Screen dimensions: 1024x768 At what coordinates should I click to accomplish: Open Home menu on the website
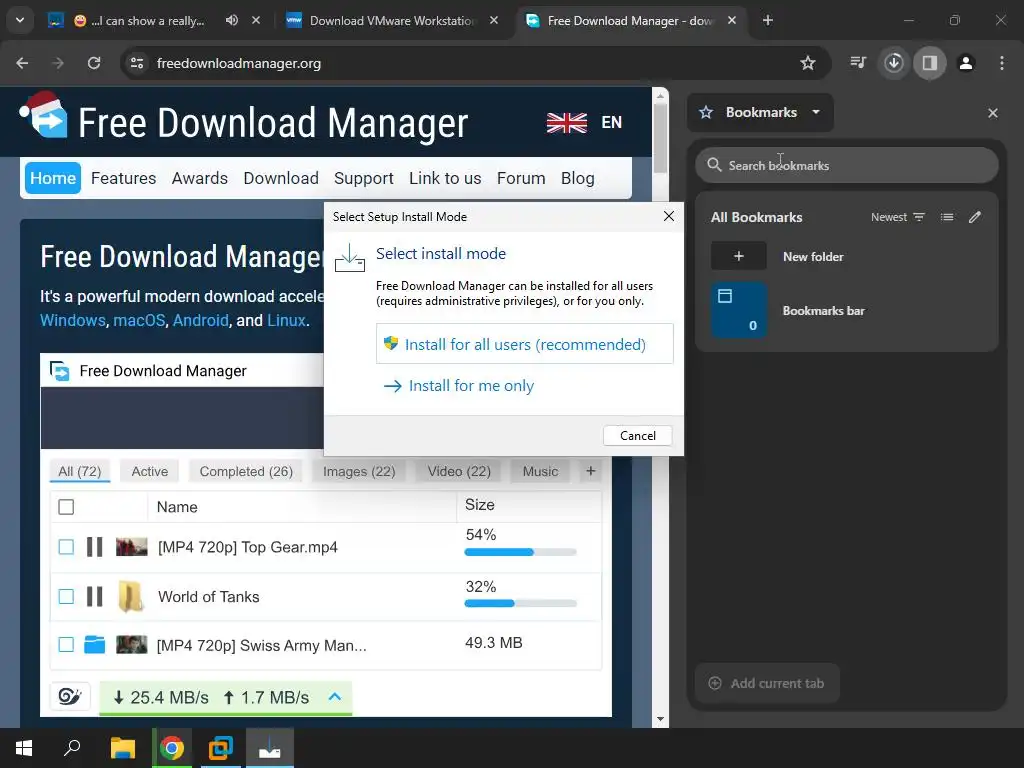click(53, 178)
